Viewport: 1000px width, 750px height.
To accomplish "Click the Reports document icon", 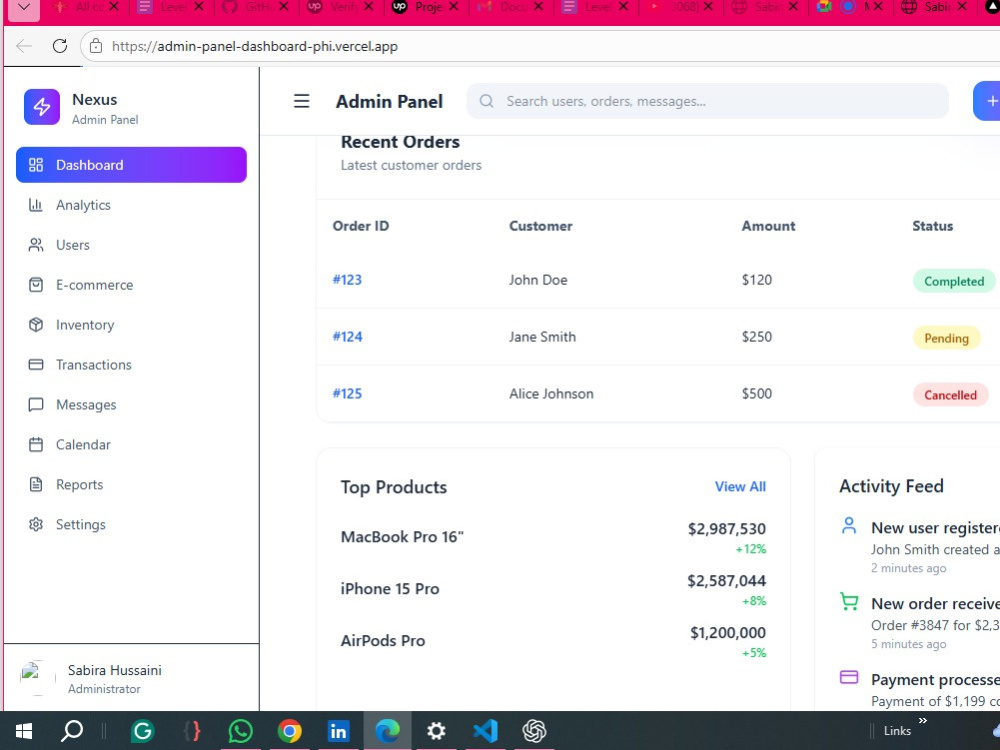I will click(36, 485).
